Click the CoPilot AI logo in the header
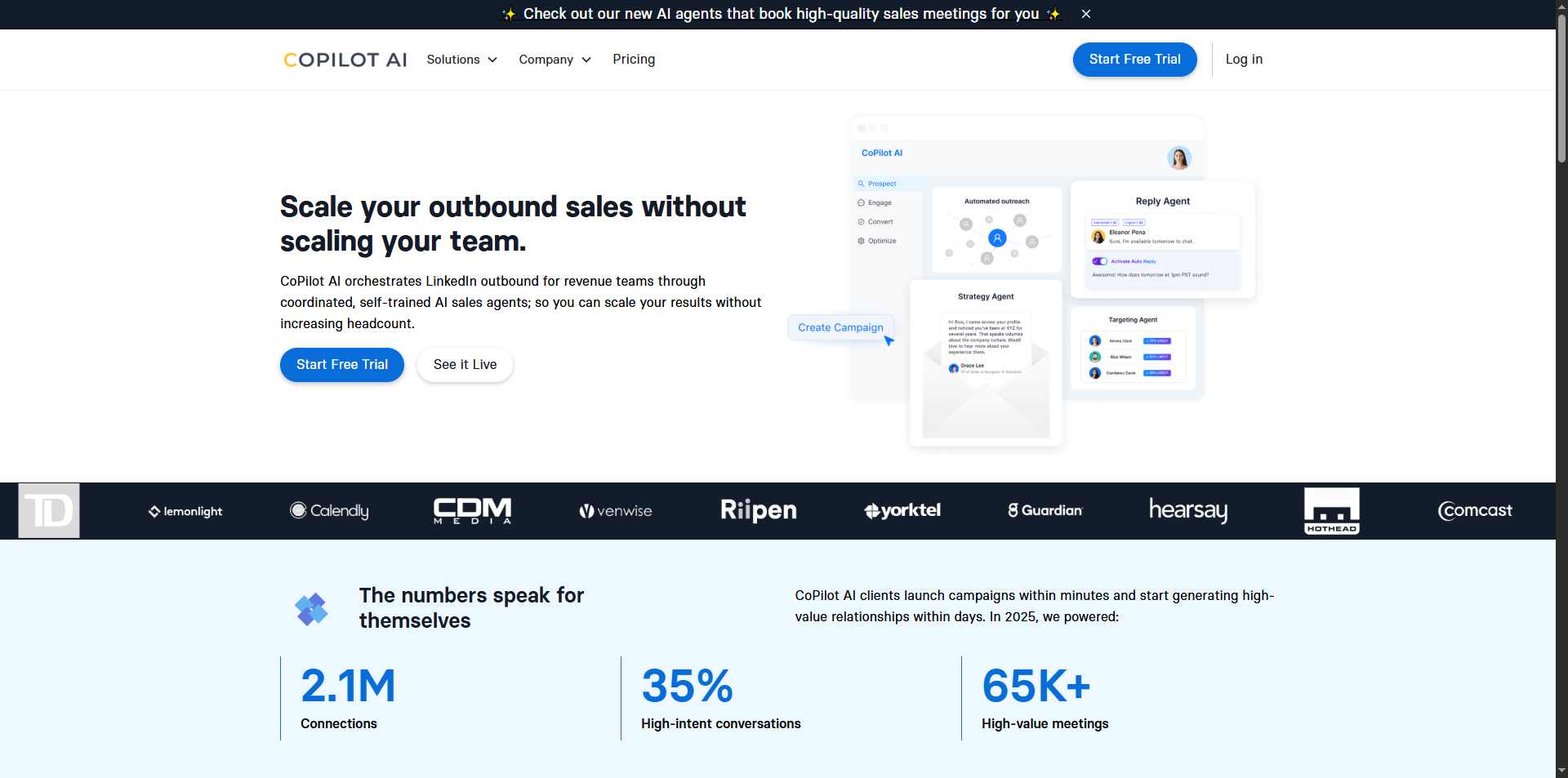The image size is (1568, 778). pyautogui.click(x=345, y=60)
